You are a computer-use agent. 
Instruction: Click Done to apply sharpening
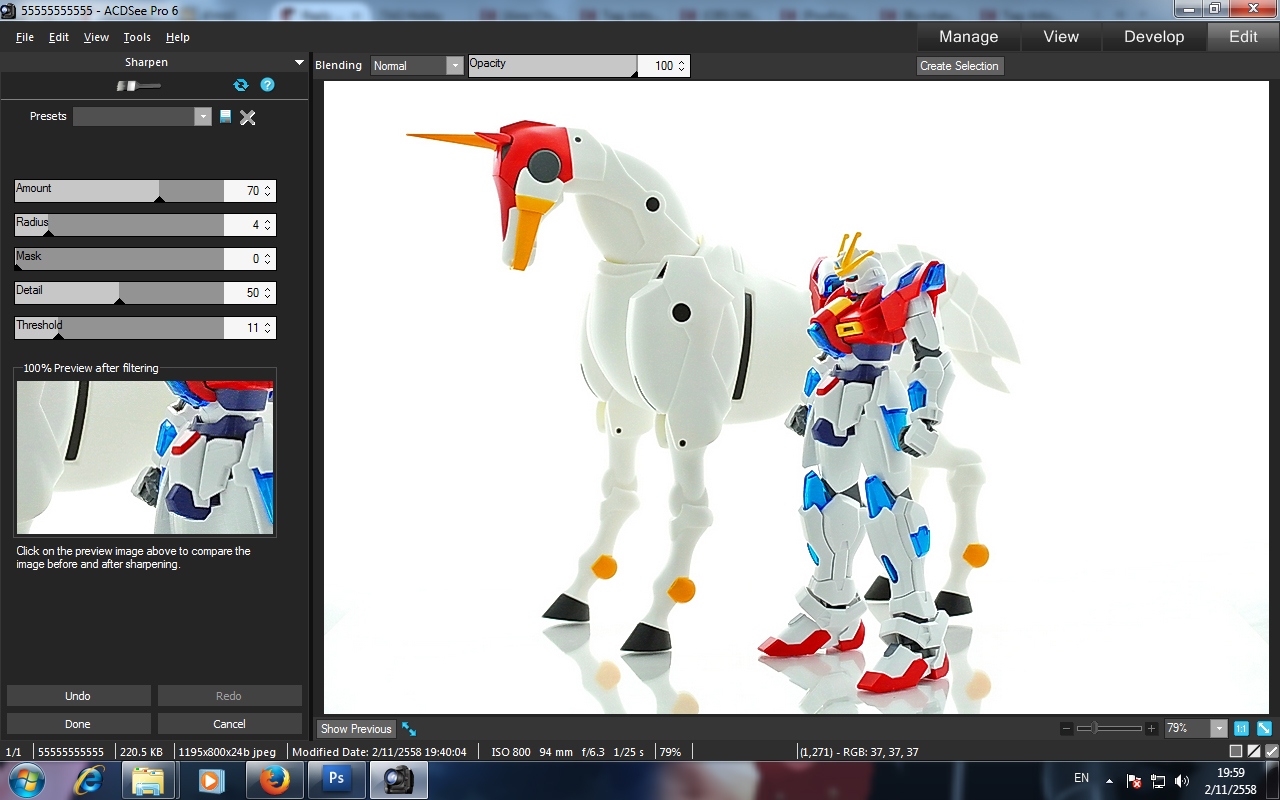pos(78,724)
